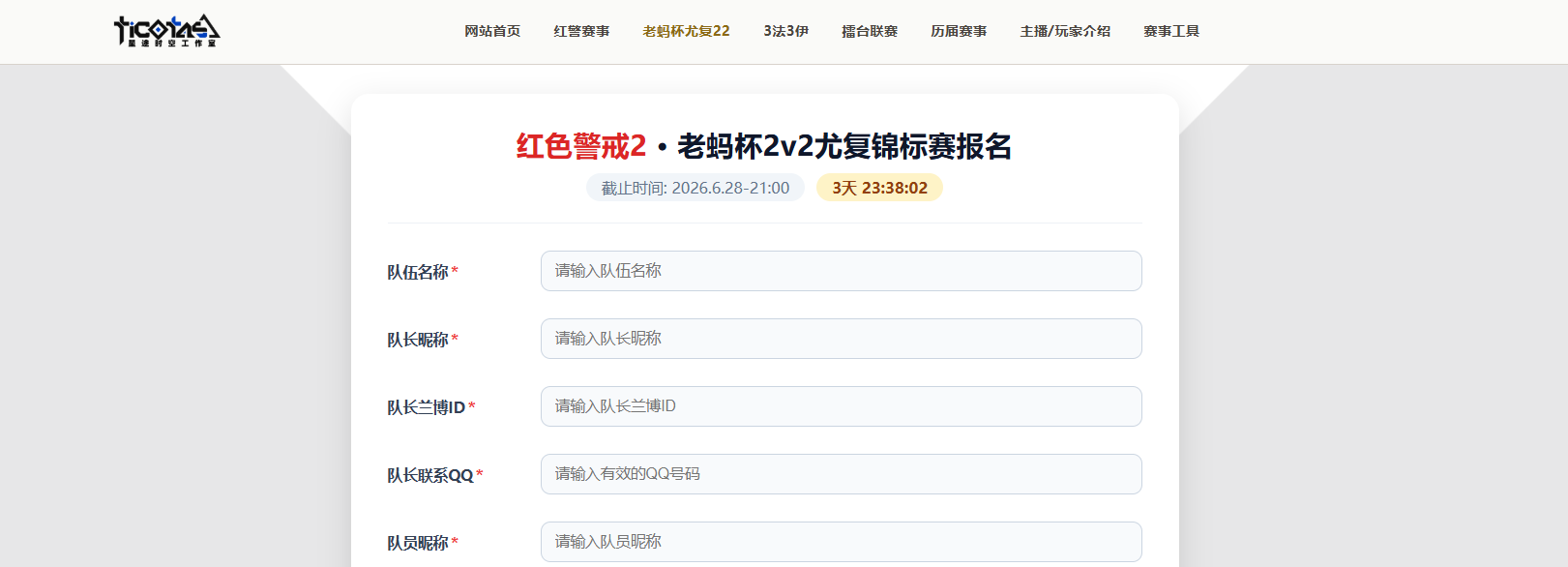The width and height of the screenshot is (1568, 567).
Task: Open the 网站首页 nav item
Action: [x=492, y=31]
